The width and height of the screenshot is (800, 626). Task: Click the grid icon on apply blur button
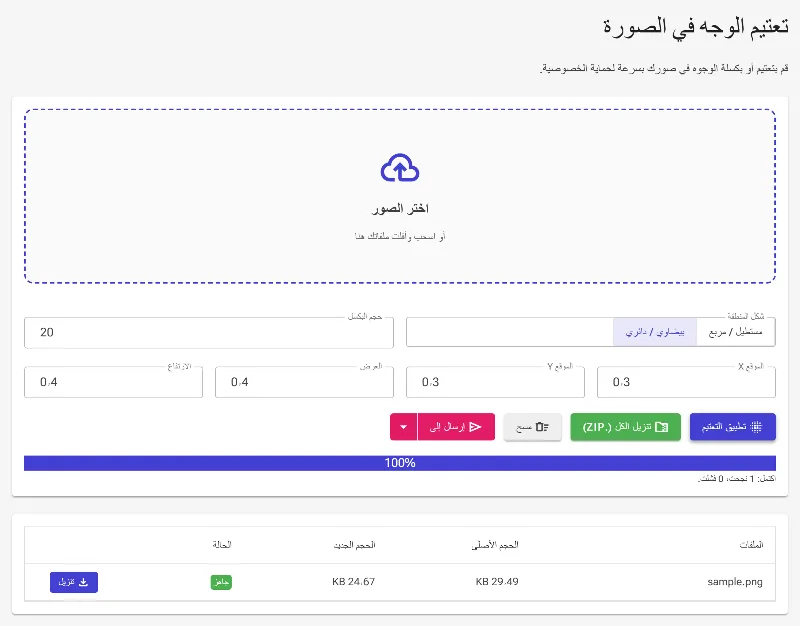tap(757, 427)
